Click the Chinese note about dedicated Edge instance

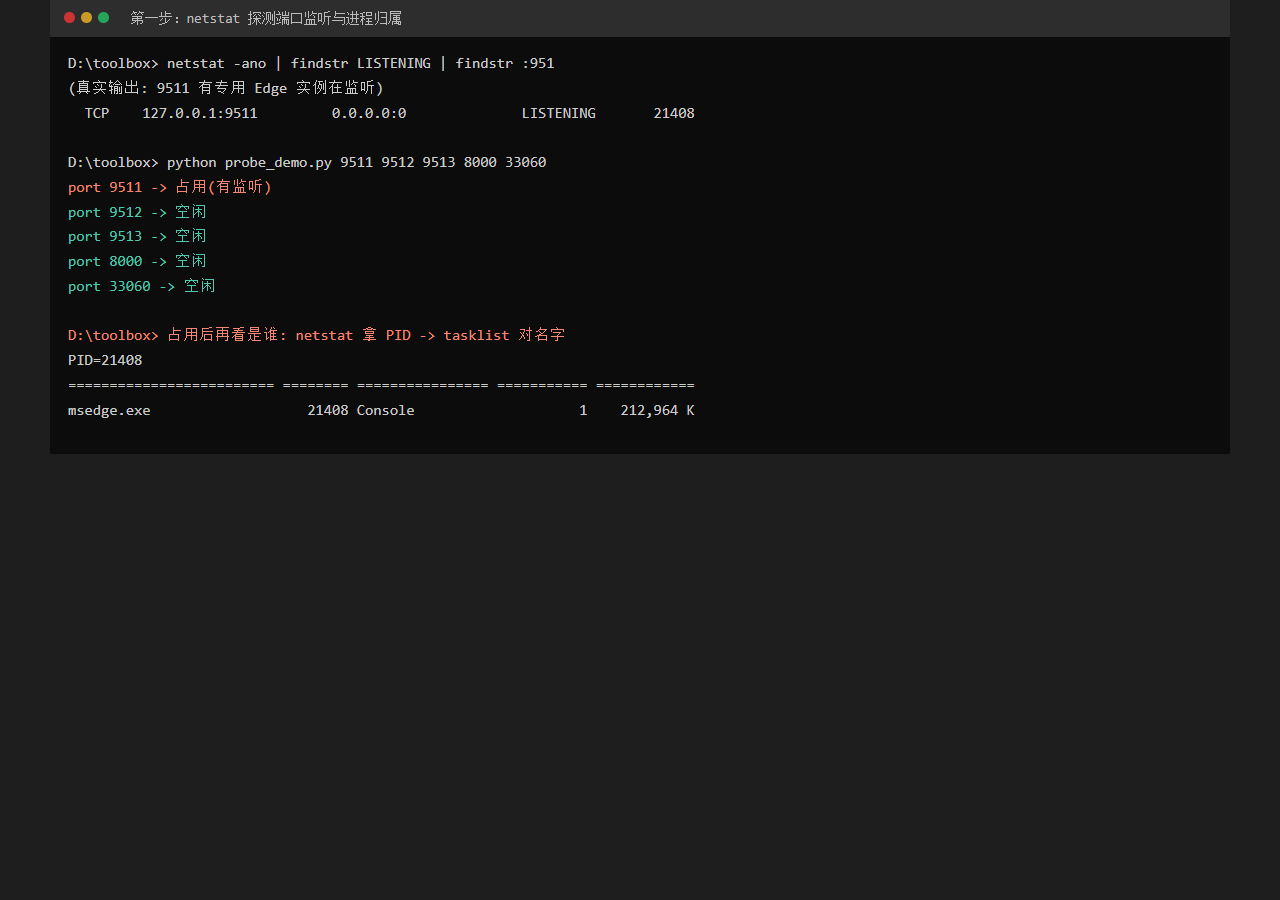click(x=226, y=88)
